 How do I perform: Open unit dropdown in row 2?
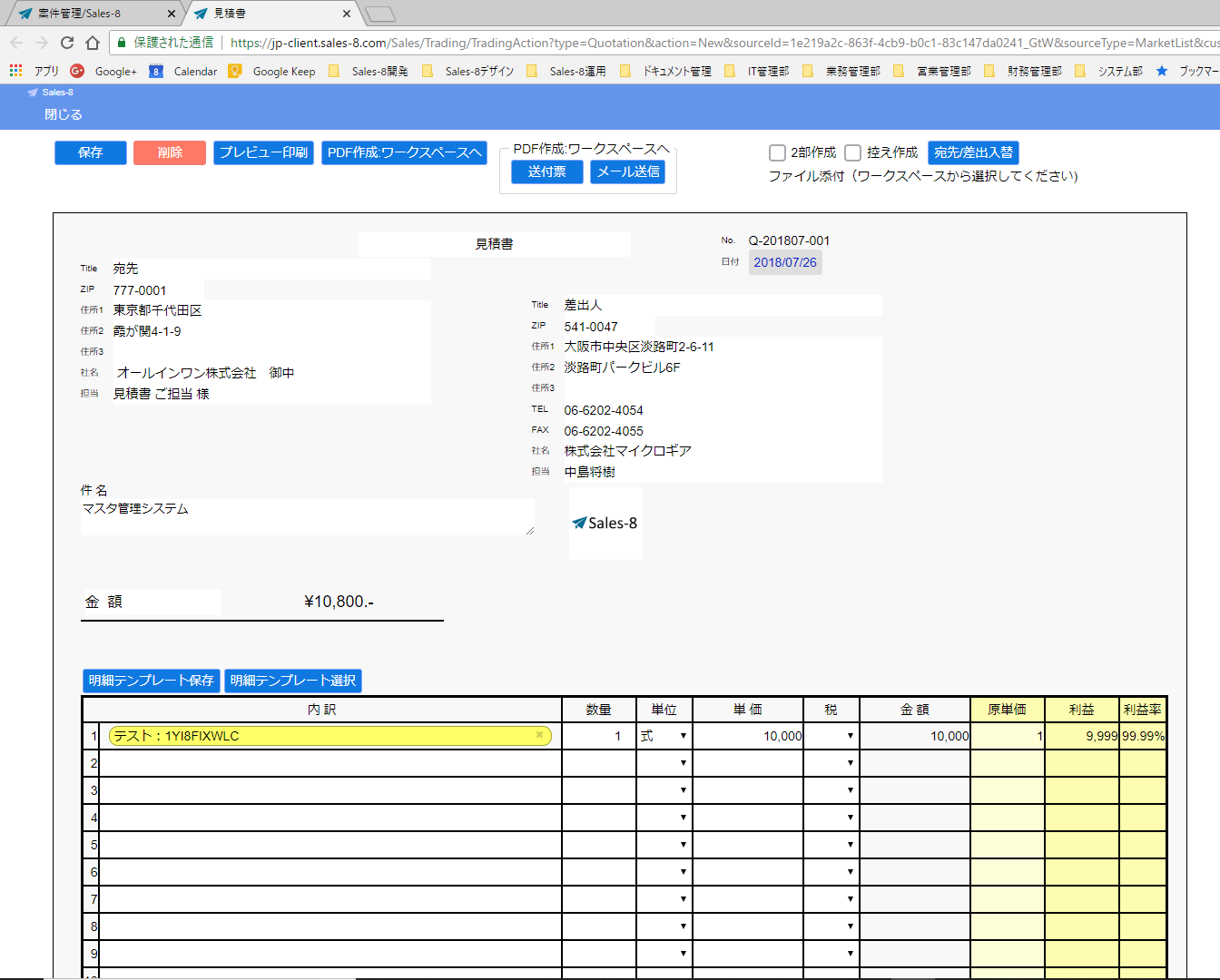664,763
